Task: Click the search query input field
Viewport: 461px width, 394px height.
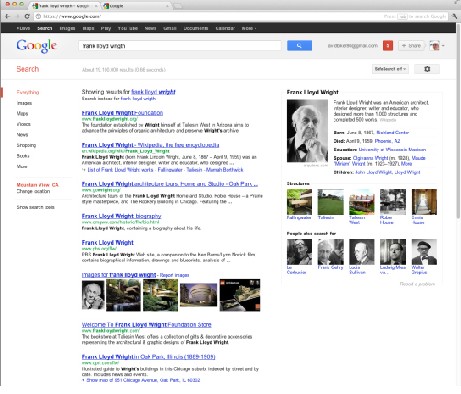Action: tap(180, 46)
